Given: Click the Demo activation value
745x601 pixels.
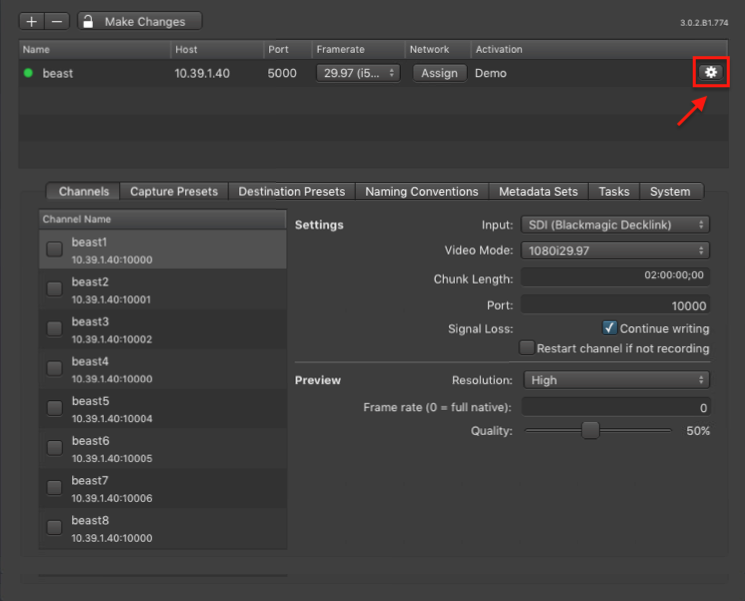Looking at the screenshot, I should [490, 73].
